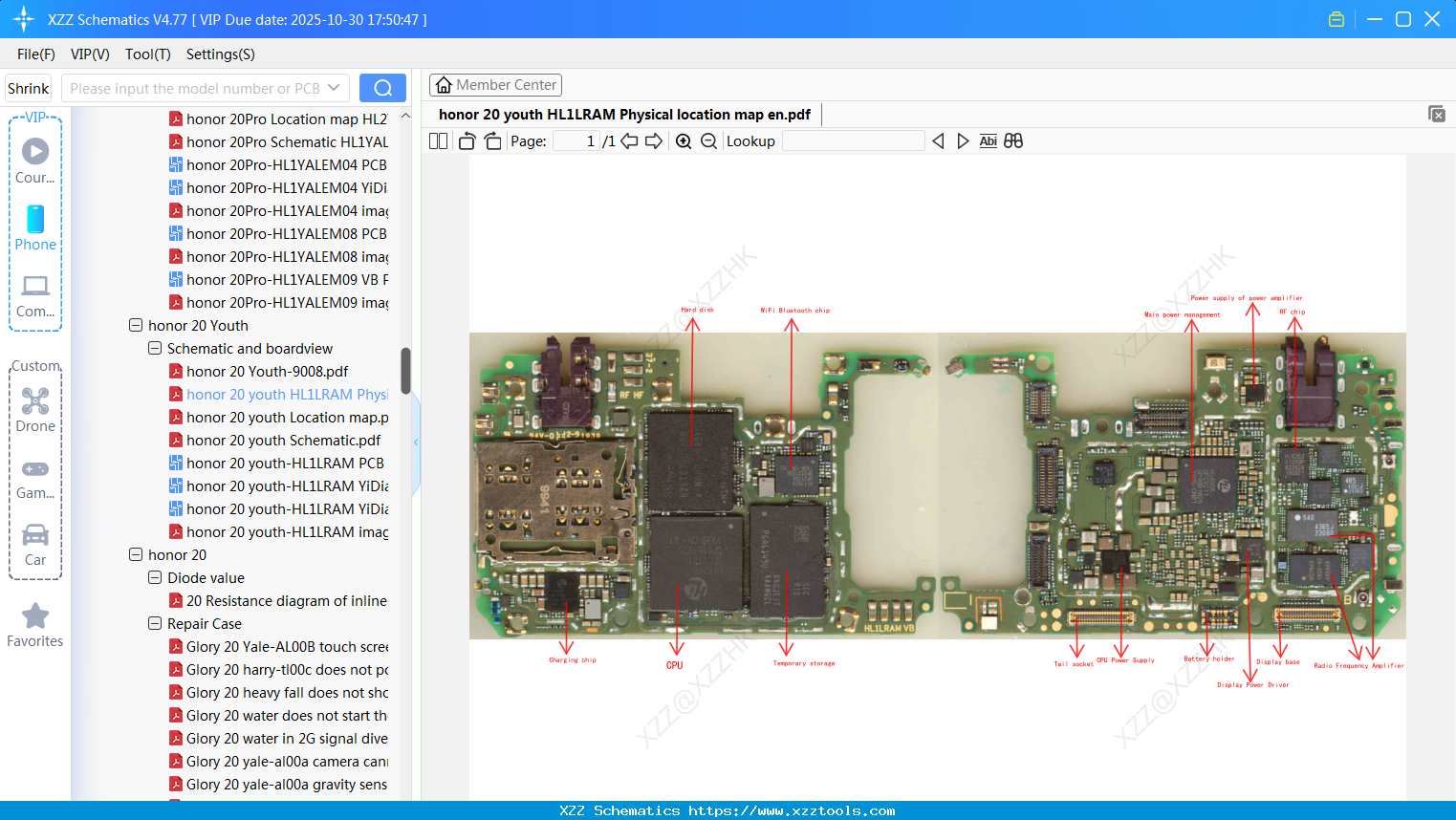This screenshot has height=820, width=1456.
Task: Go to the next page arrow
Action: click(654, 141)
